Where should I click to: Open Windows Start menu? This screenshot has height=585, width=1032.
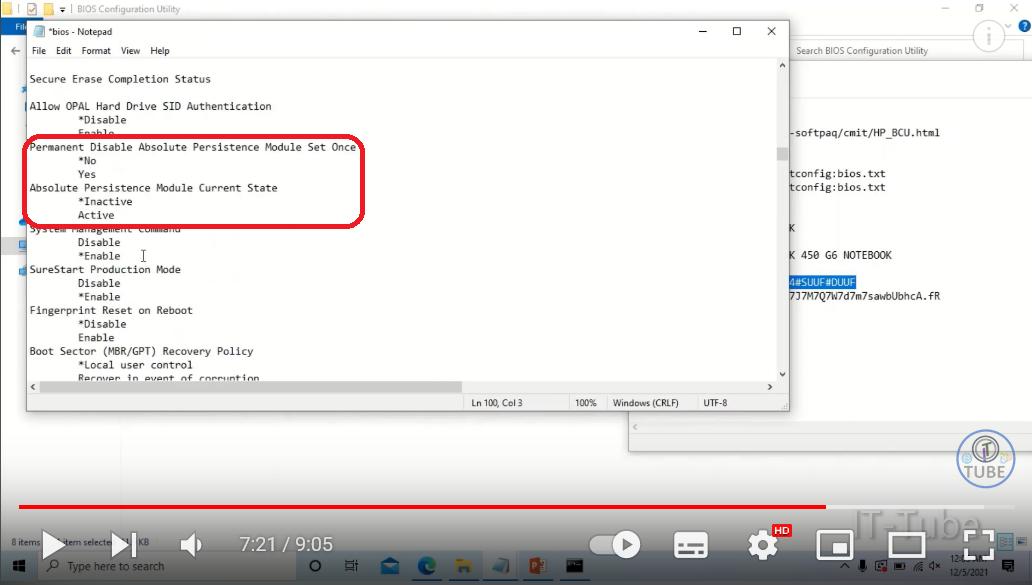coord(18,566)
